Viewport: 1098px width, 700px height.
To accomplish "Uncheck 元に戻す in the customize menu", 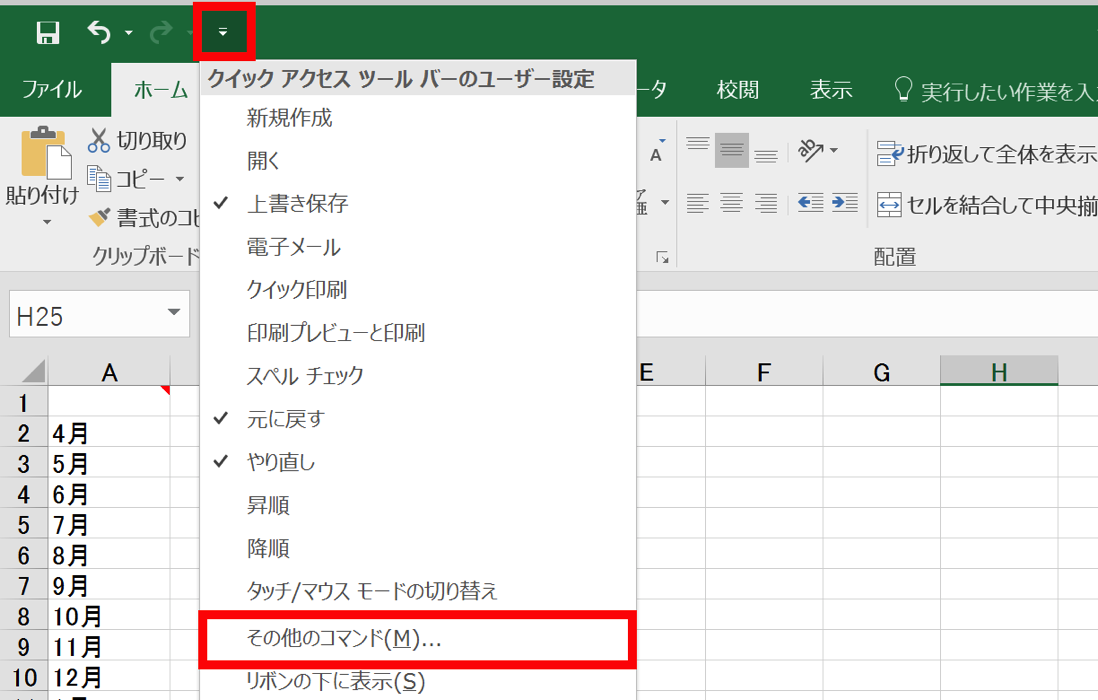I will point(285,419).
